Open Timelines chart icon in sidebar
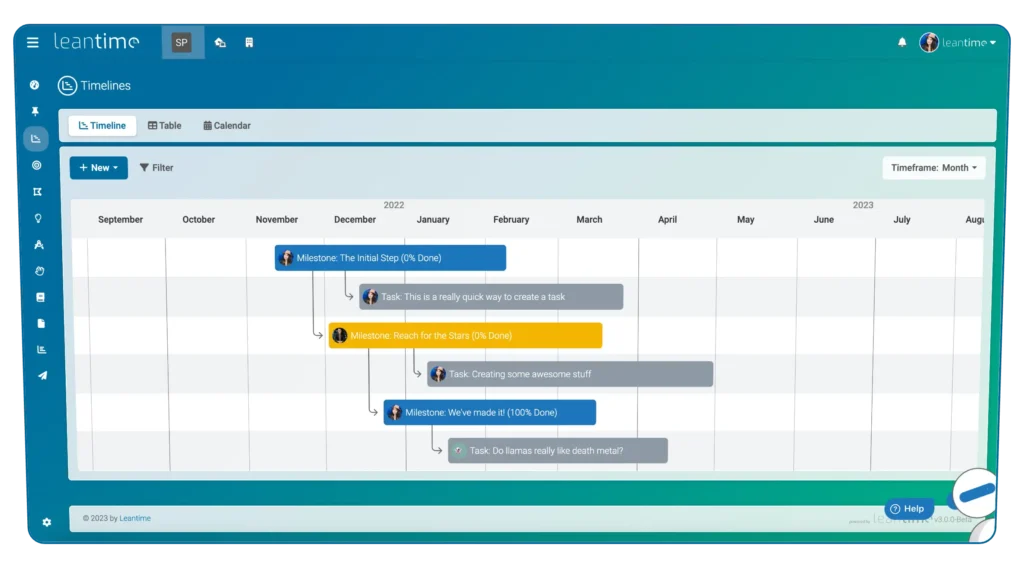Screen dimensions: 1024x576 coord(36,138)
